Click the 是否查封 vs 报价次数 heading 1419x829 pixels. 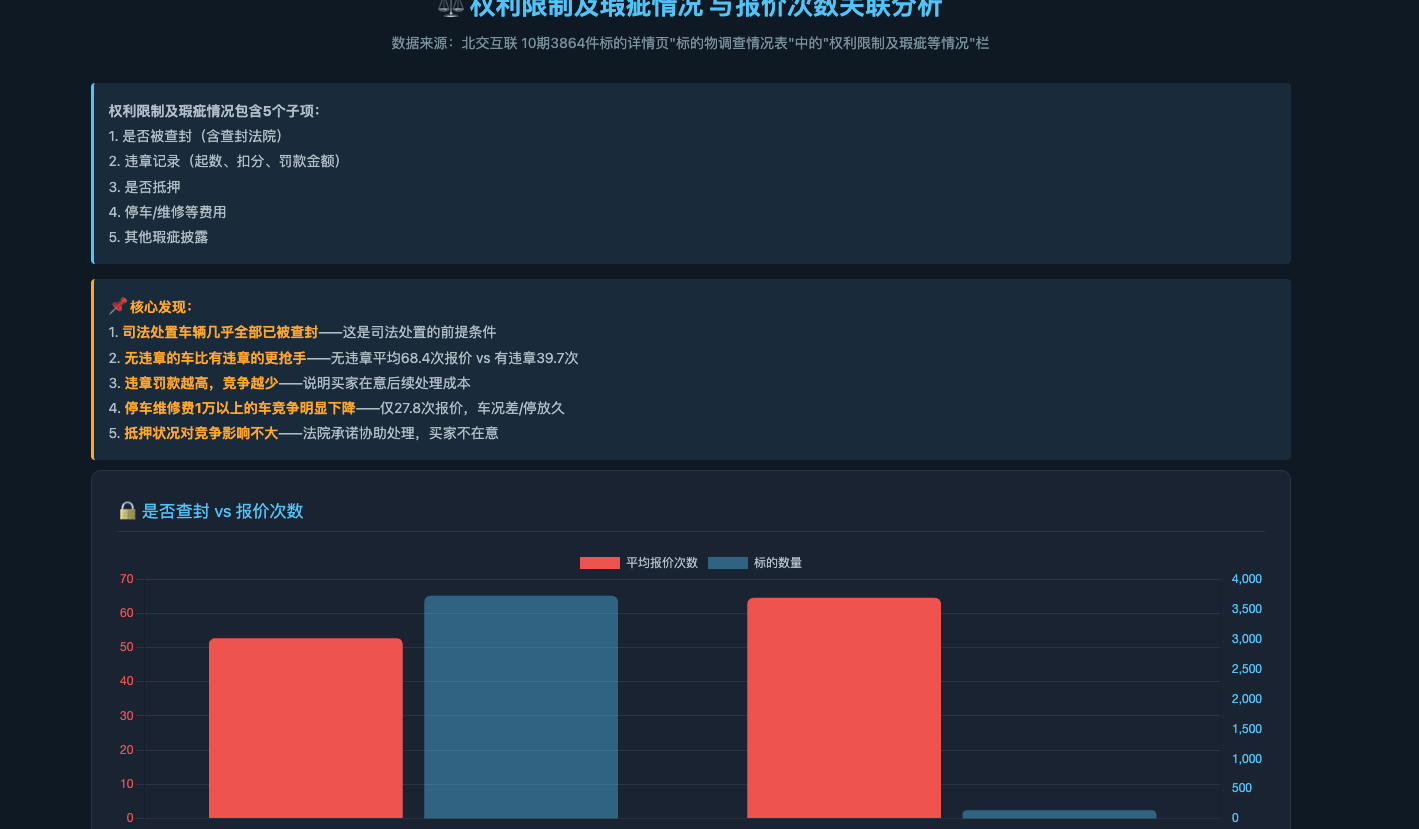(x=222, y=511)
